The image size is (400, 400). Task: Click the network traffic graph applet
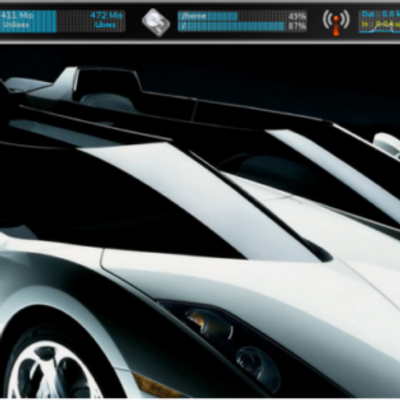pyautogui.click(x=379, y=22)
